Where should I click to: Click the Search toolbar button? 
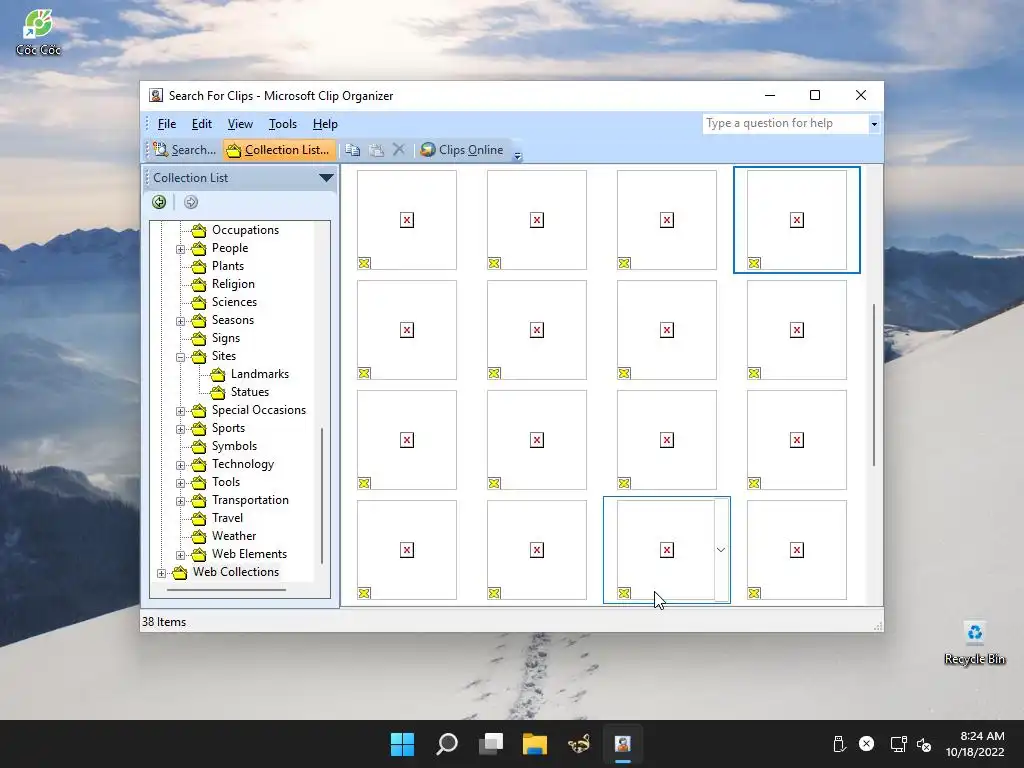coord(184,150)
